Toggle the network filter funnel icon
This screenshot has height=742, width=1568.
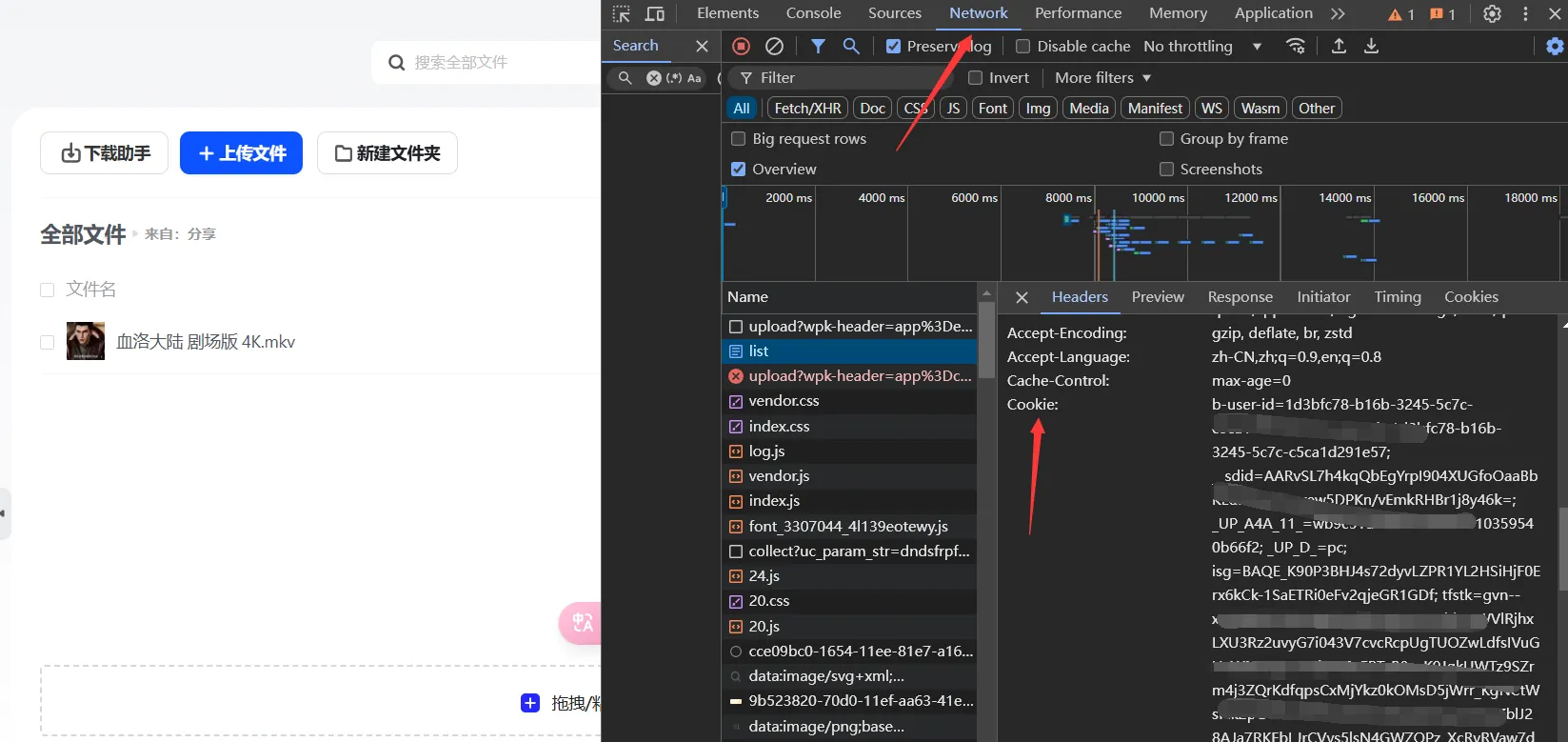(x=818, y=46)
